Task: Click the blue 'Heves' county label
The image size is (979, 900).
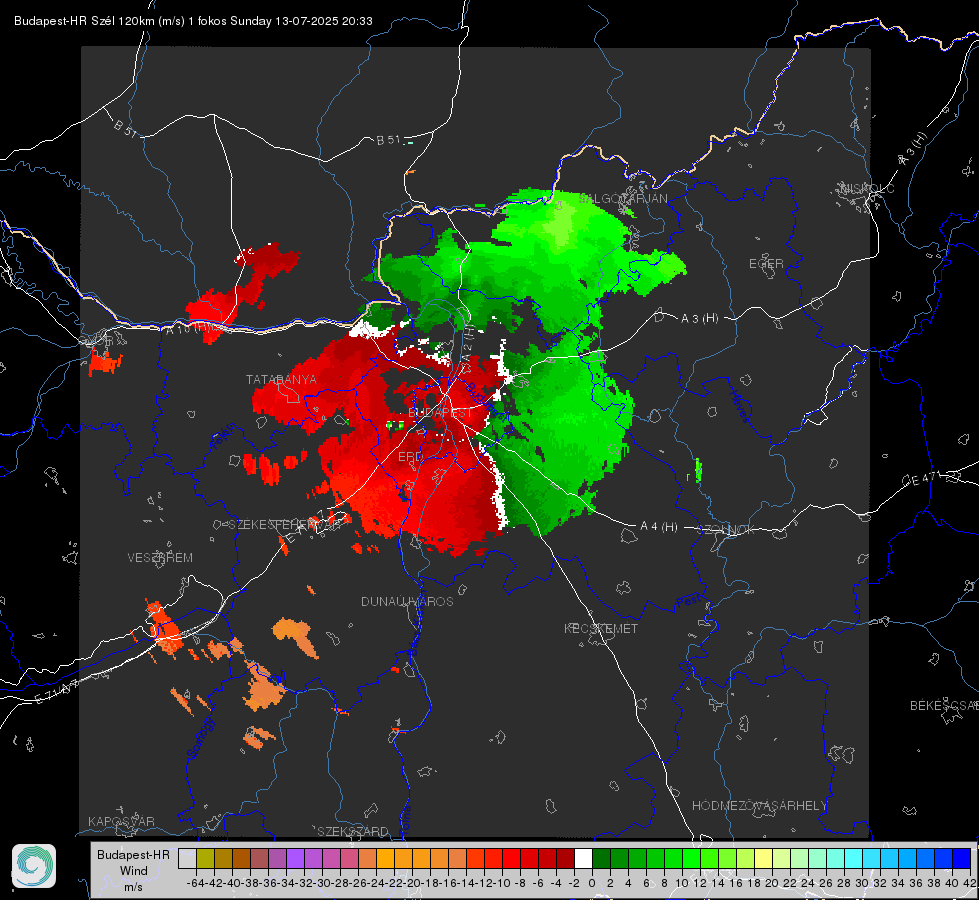Action: point(739,405)
